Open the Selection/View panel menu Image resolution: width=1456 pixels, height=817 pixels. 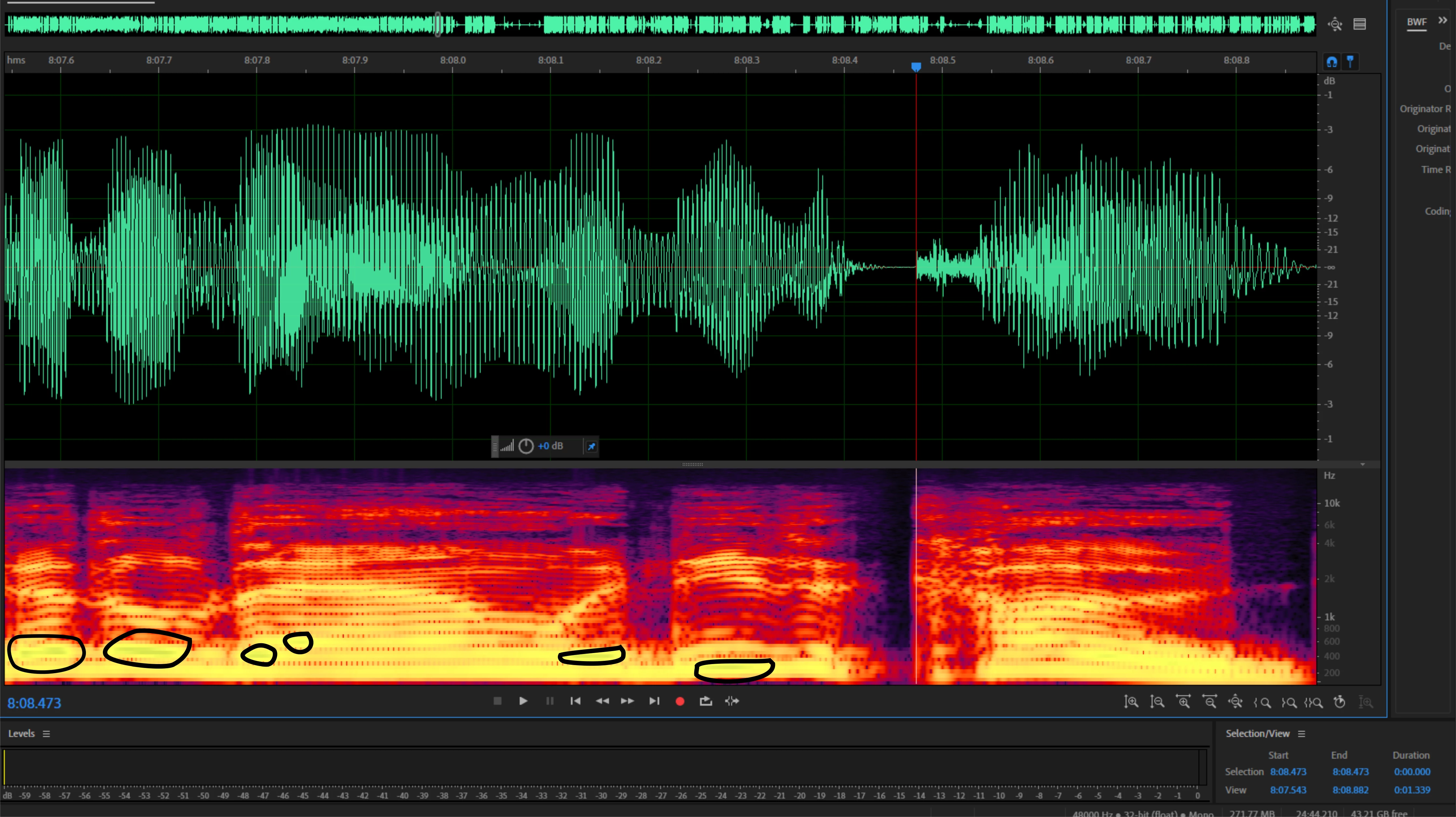tap(1302, 734)
